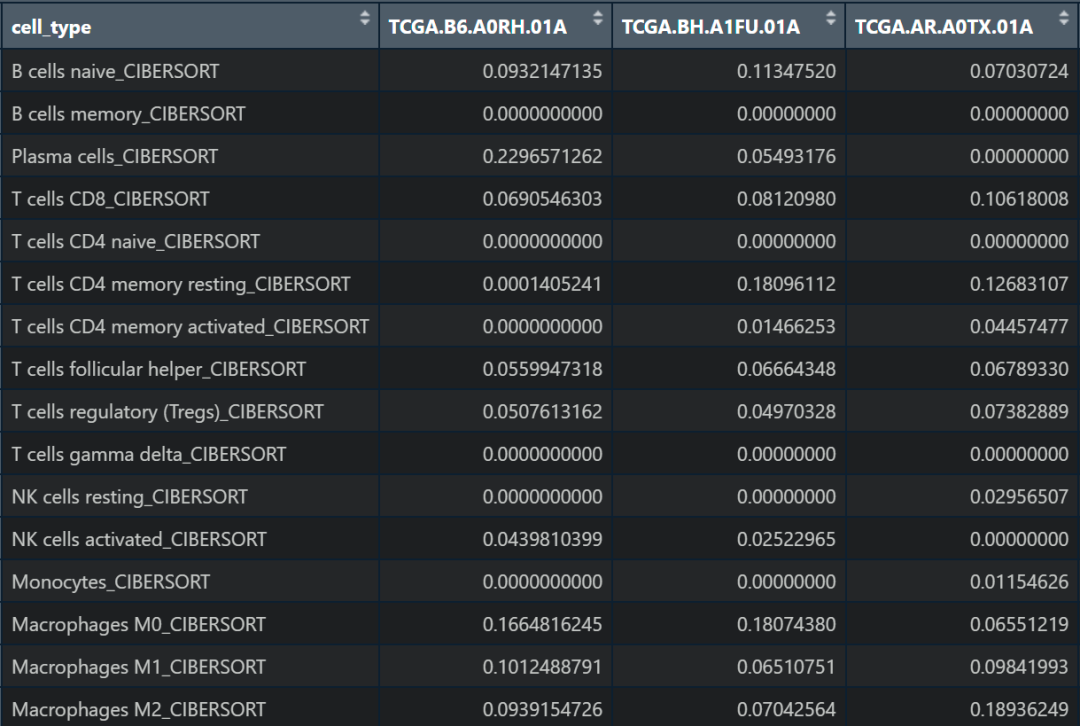Viewport: 1080px width, 726px height.
Task: Click value 0.0559947318
Action: coord(542,370)
